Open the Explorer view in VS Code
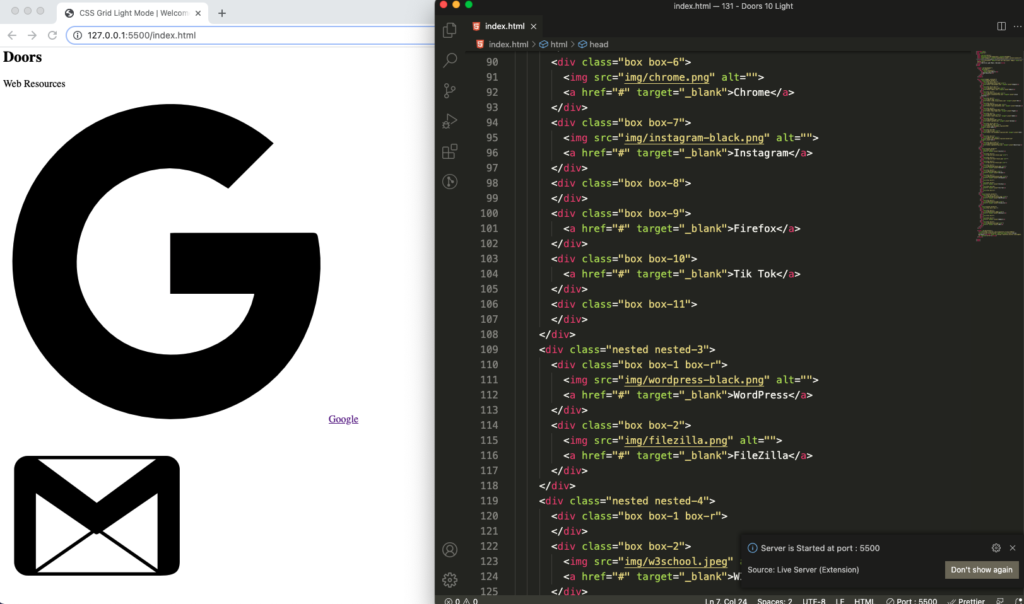The height and width of the screenshot is (604, 1024). pos(449,30)
